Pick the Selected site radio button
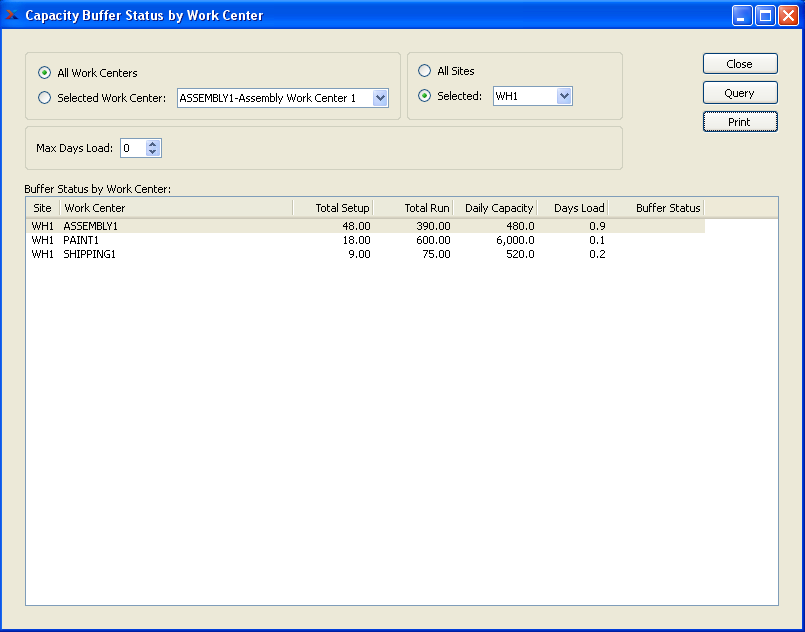This screenshot has height=632, width=805. [x=424, y=96]
